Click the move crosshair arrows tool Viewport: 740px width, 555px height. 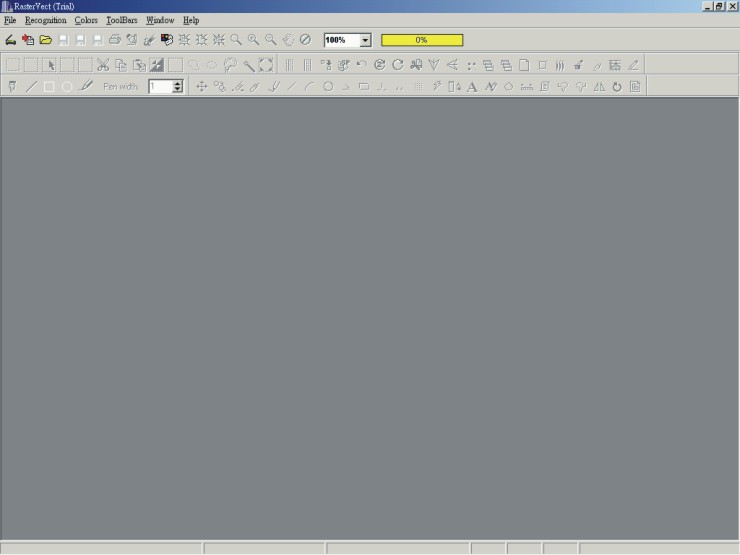202,87
